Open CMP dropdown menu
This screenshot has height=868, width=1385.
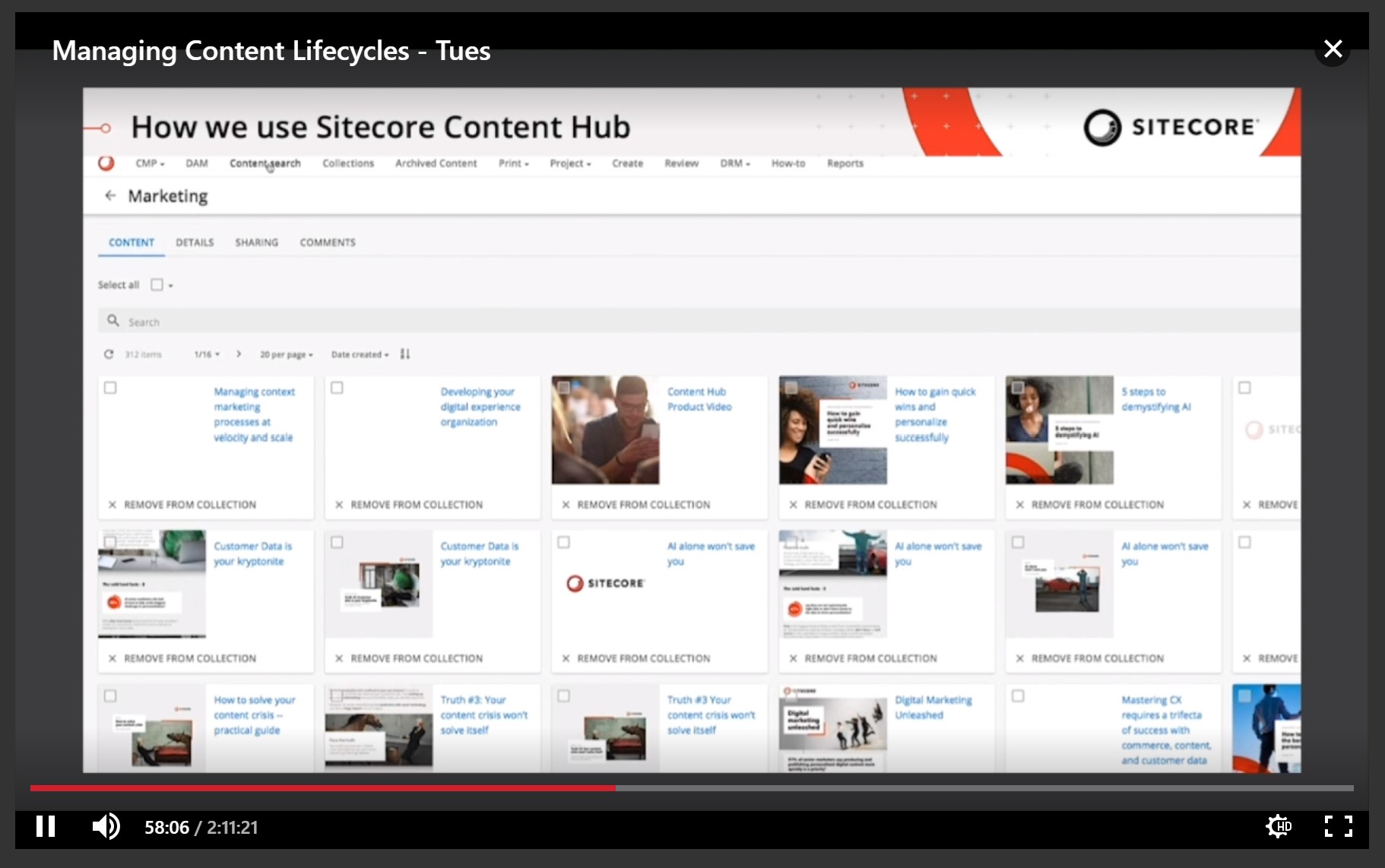(150, 163)
